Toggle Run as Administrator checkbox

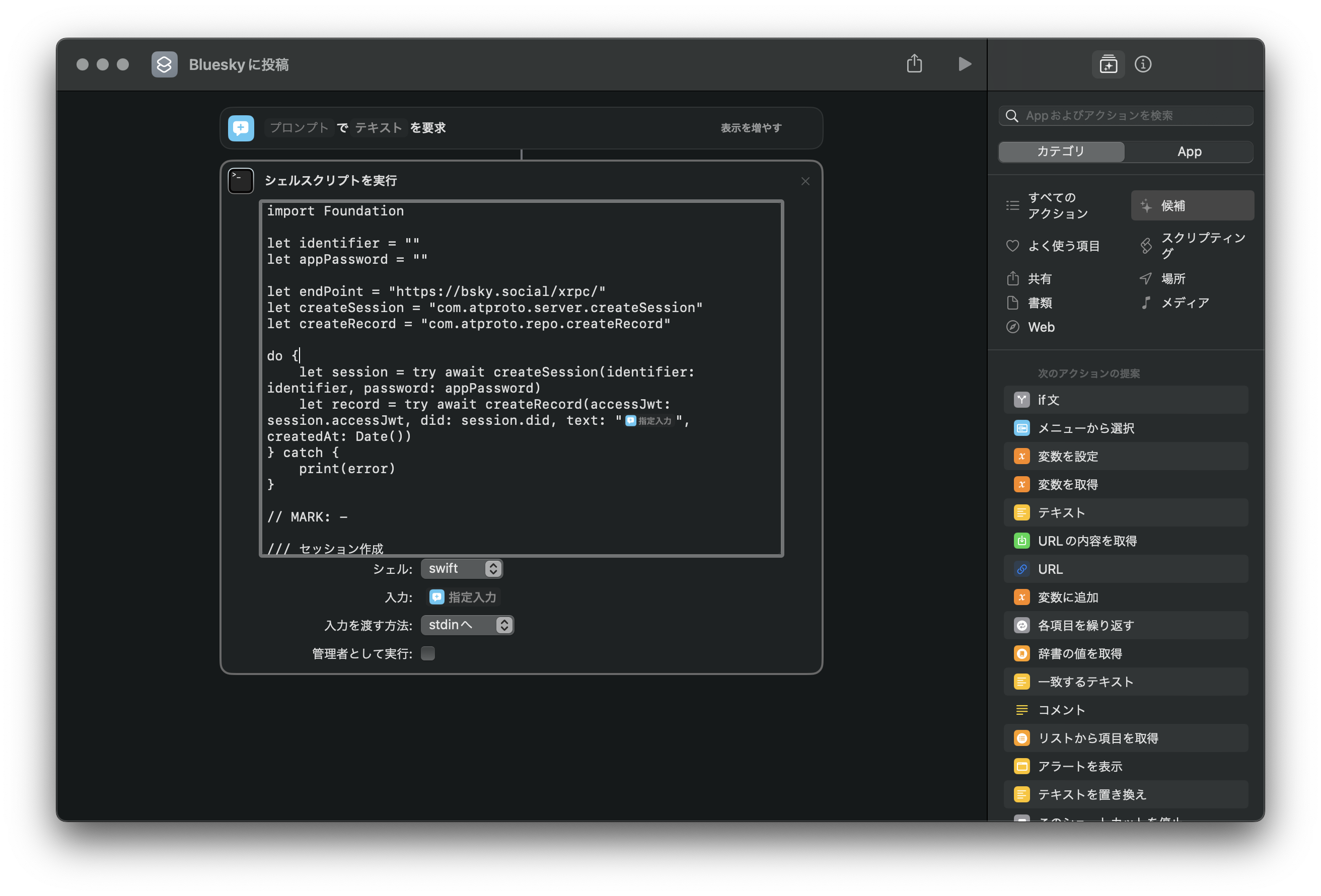pos(428,653)
